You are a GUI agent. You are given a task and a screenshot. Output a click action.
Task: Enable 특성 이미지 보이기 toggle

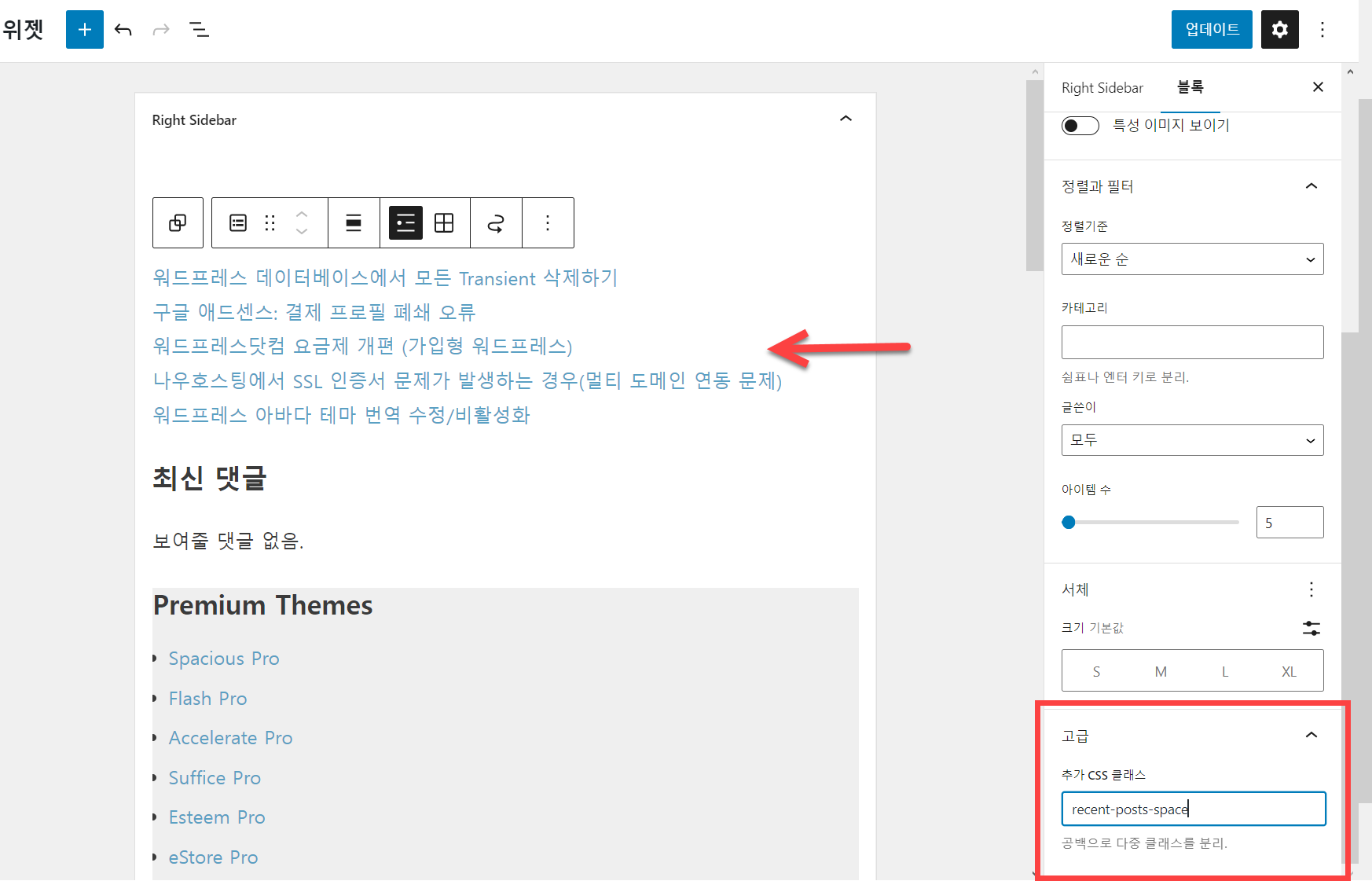click(x=1080, y=125)
